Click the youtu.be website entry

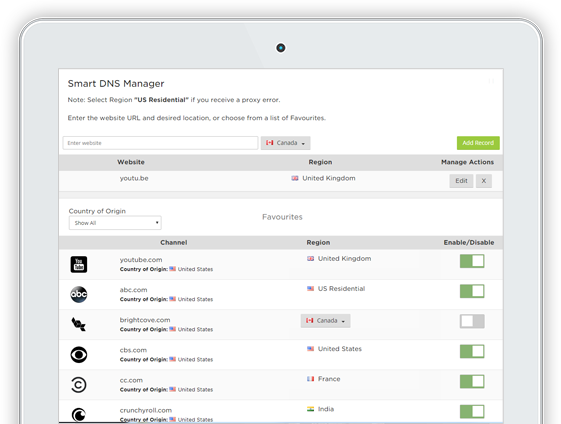click(x=134, y=178)
